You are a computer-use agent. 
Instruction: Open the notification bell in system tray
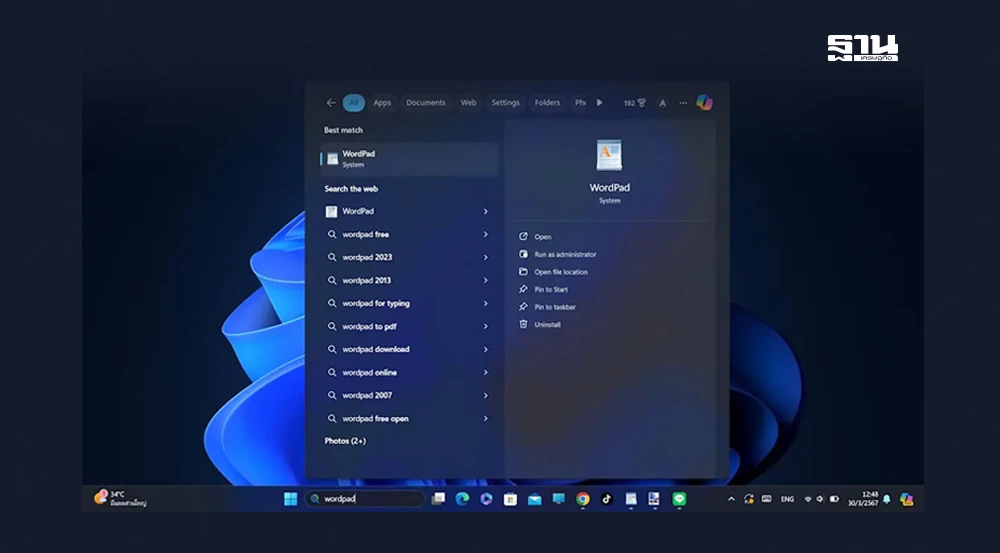[x=886, y=499]
